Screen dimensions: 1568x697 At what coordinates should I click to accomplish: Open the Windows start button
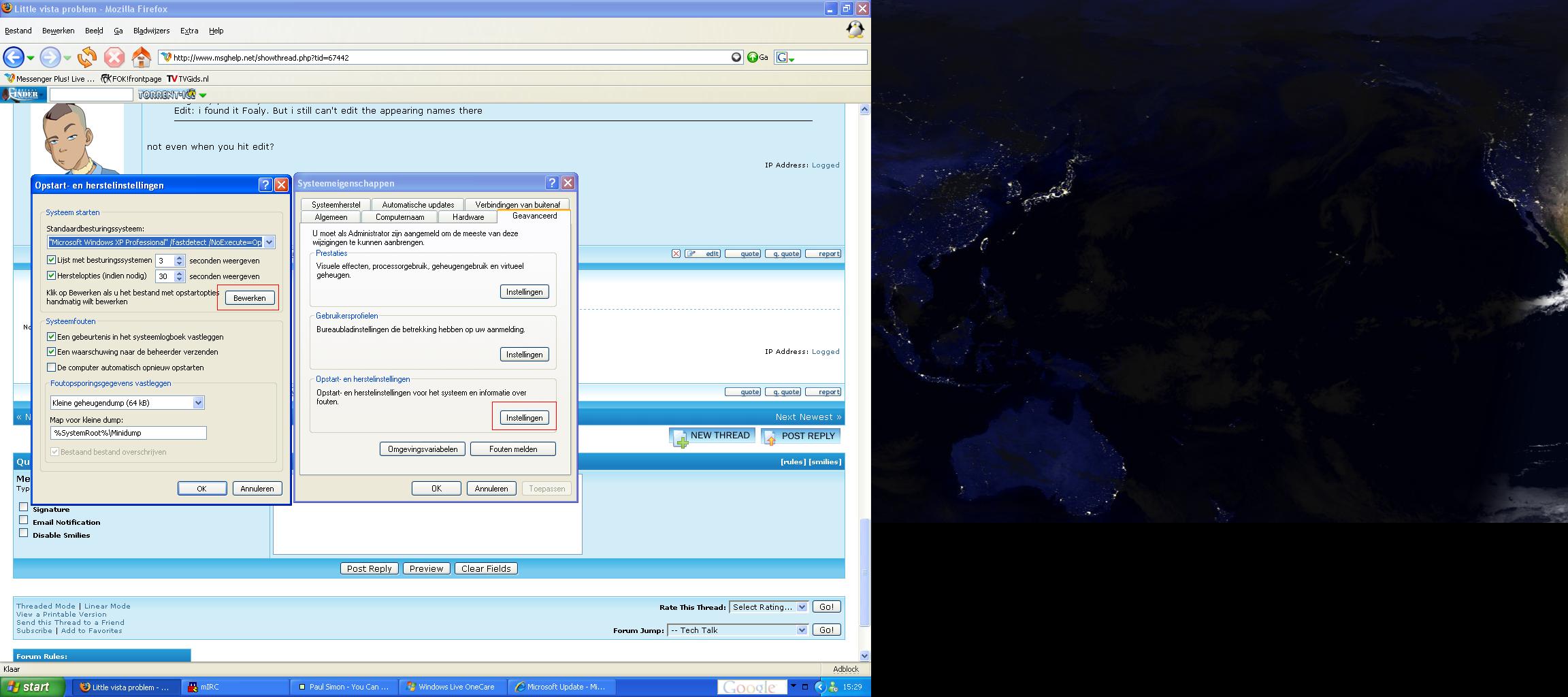[x=33, y=687]
